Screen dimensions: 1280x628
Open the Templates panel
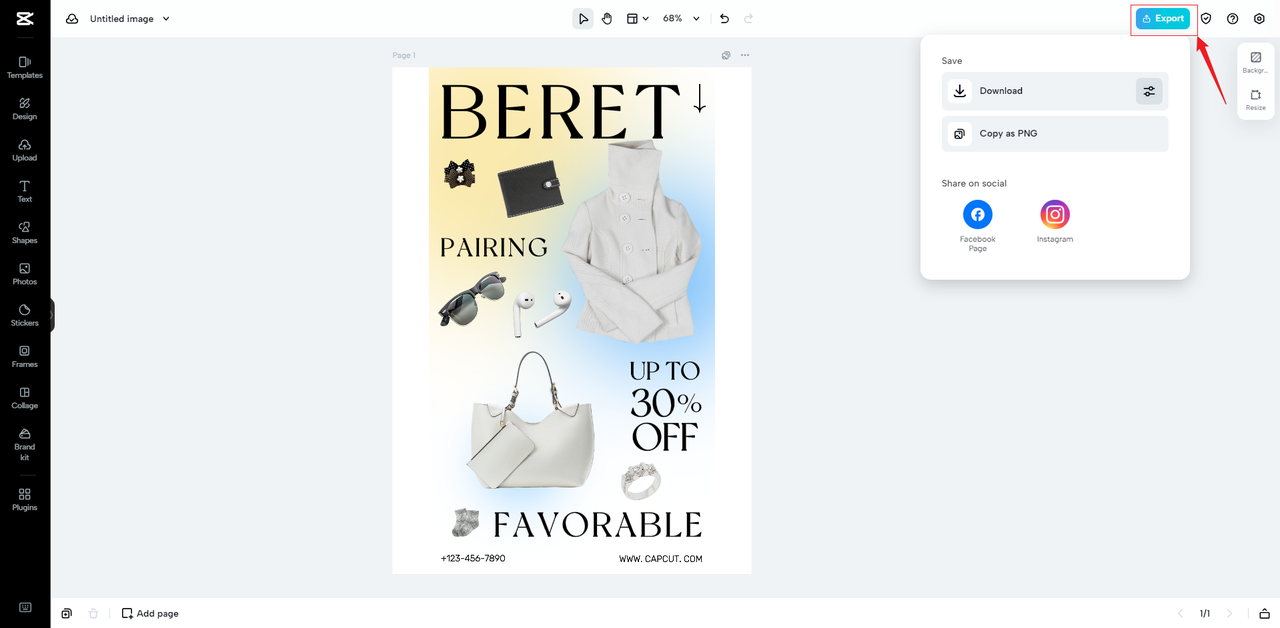click(24, 67)
